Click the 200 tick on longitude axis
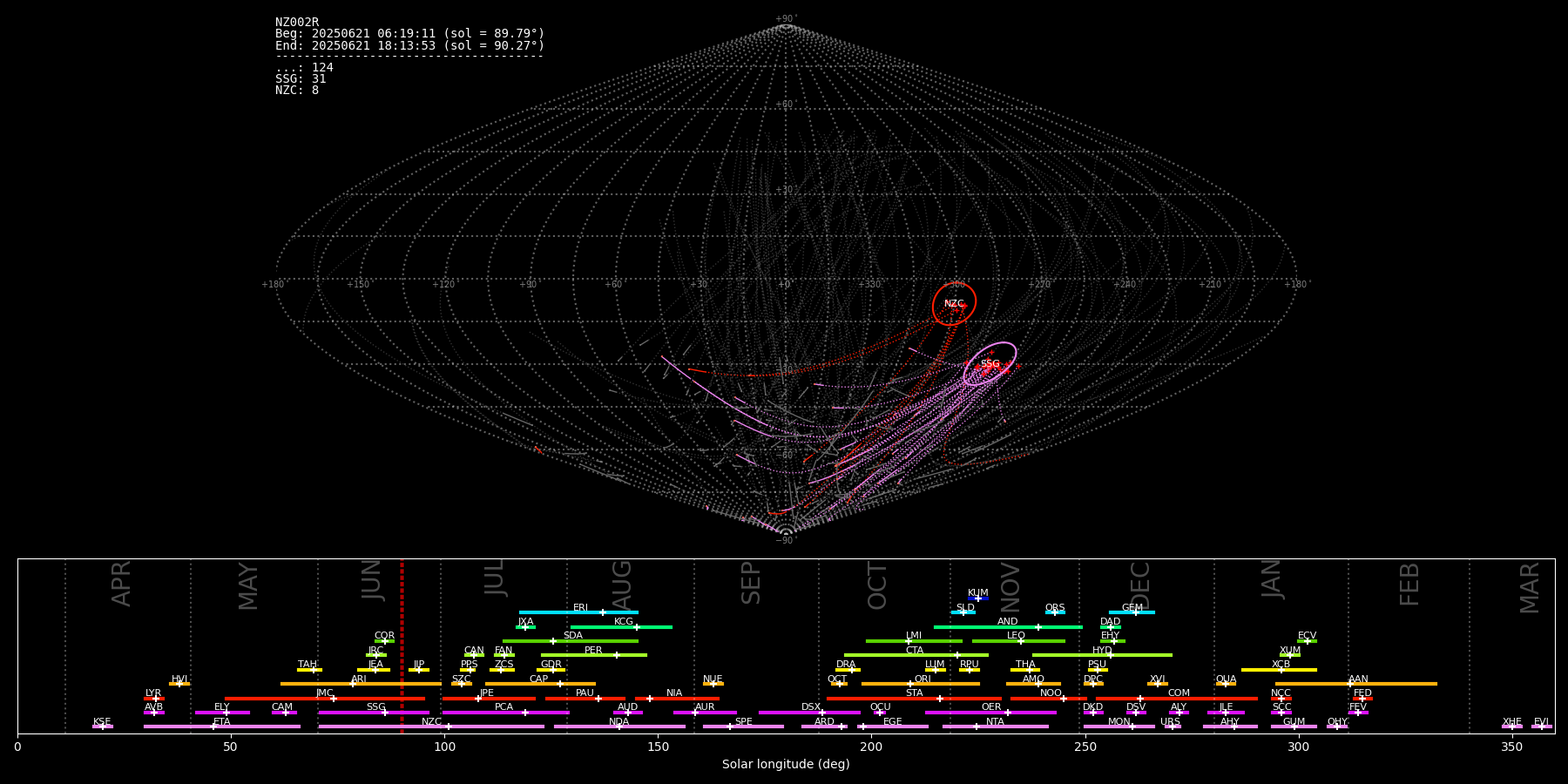Viewport: 1568px width, 784px height. [x=871, y=747]
